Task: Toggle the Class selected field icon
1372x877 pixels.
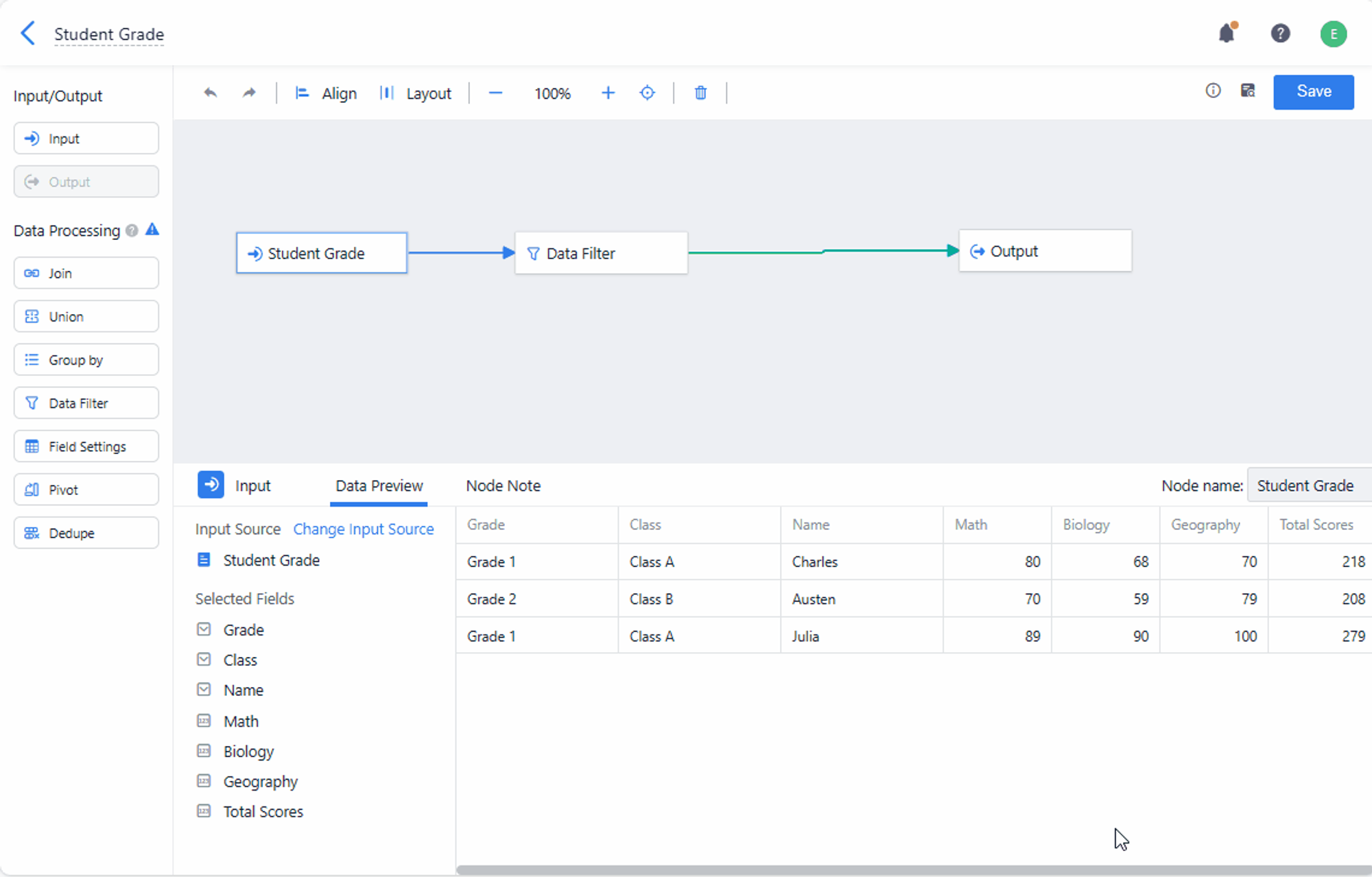Action: (204, 659)
